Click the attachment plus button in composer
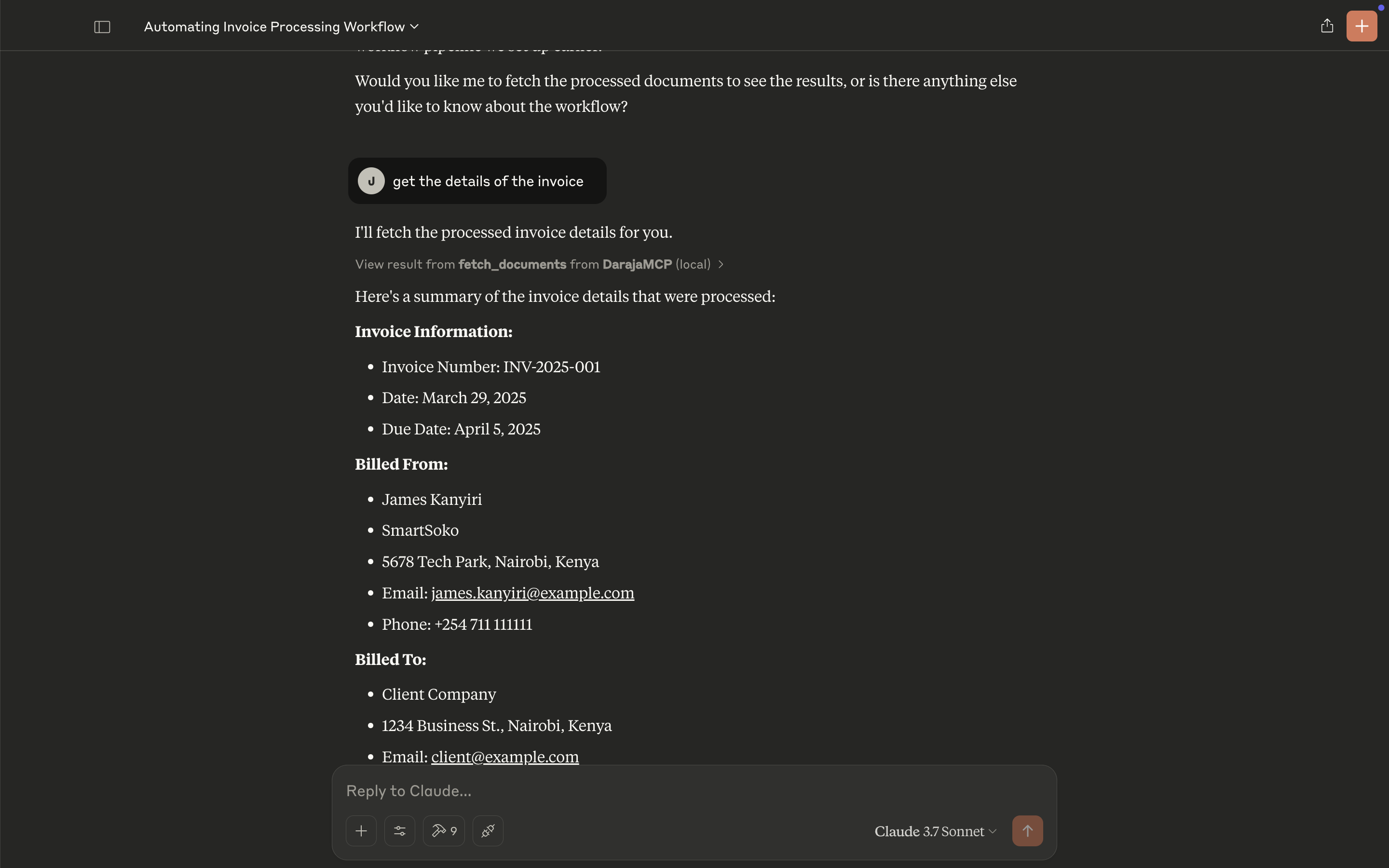The width and height of the screenshot is (1389, 868). (361, 831)
